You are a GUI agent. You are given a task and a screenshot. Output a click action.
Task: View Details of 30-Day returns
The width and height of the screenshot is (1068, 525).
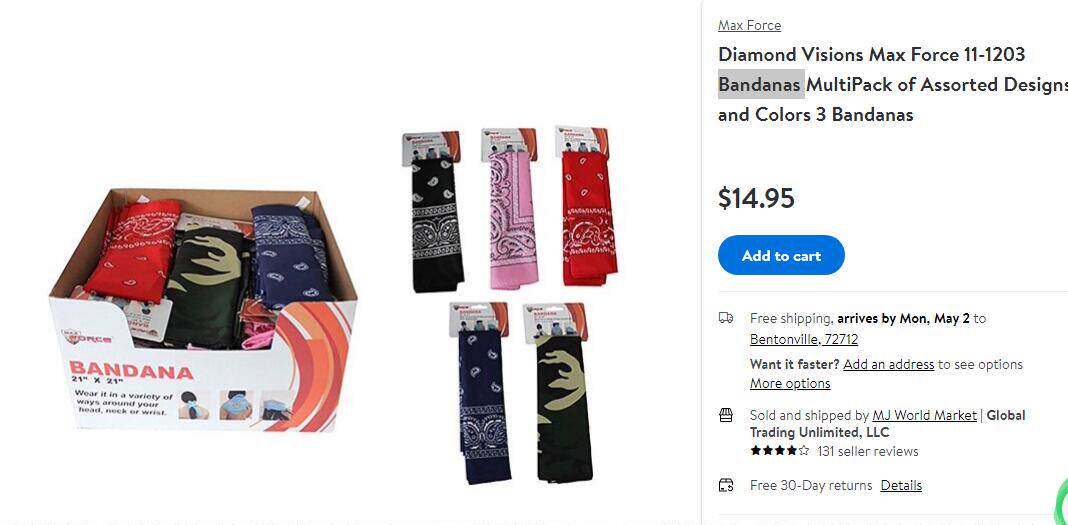pos(901,486)
